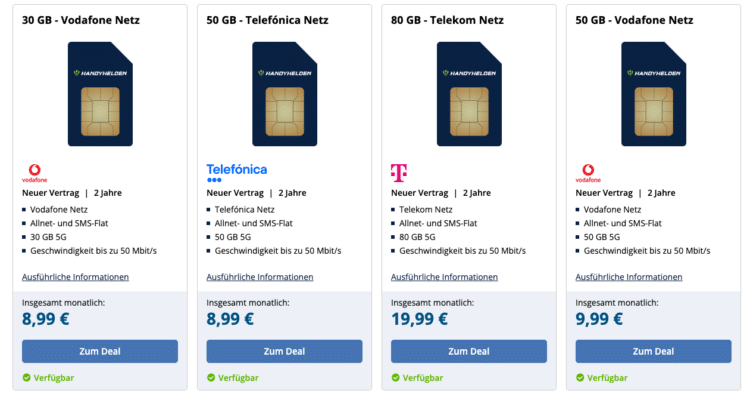Viewport: 750px width, 400px height.
Task: Open Ausführliche Informationen for 50 GB Vodafone
Action: (629, 277)
